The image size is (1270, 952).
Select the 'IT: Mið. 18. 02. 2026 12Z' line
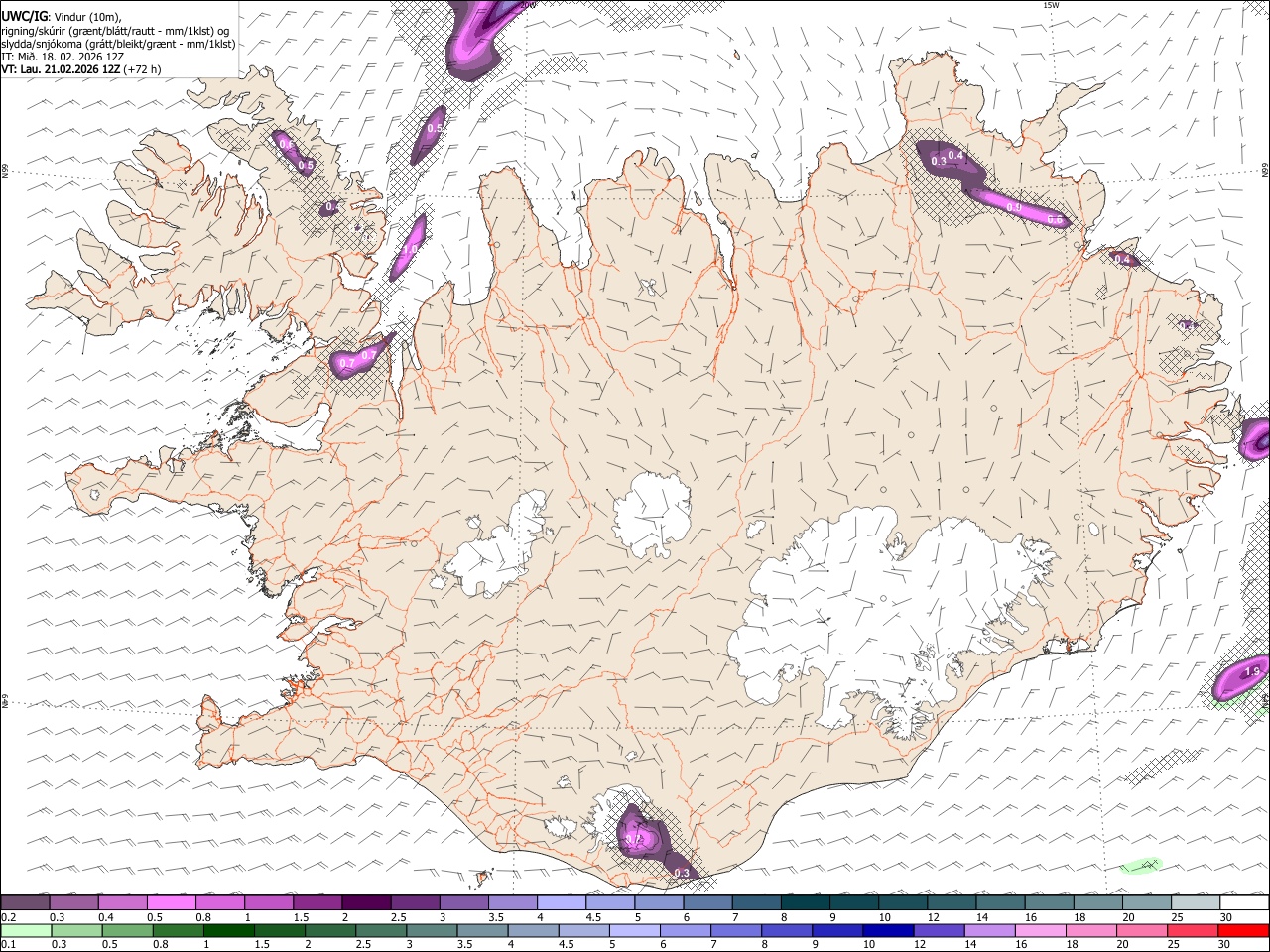click(63, 57)
